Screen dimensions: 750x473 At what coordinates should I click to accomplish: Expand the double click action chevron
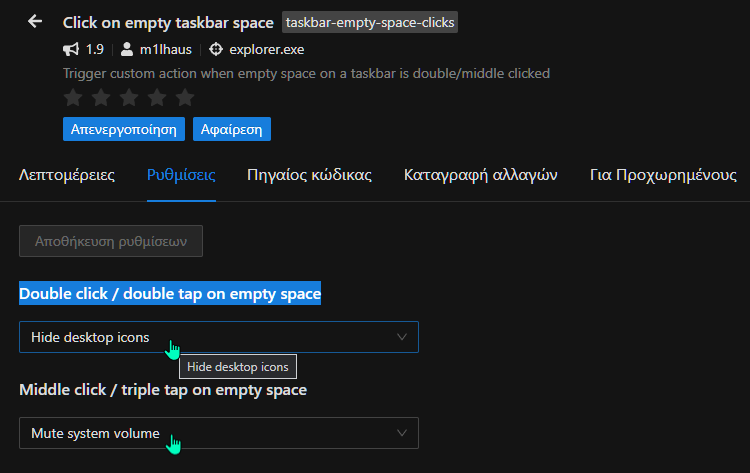(402, 337)
